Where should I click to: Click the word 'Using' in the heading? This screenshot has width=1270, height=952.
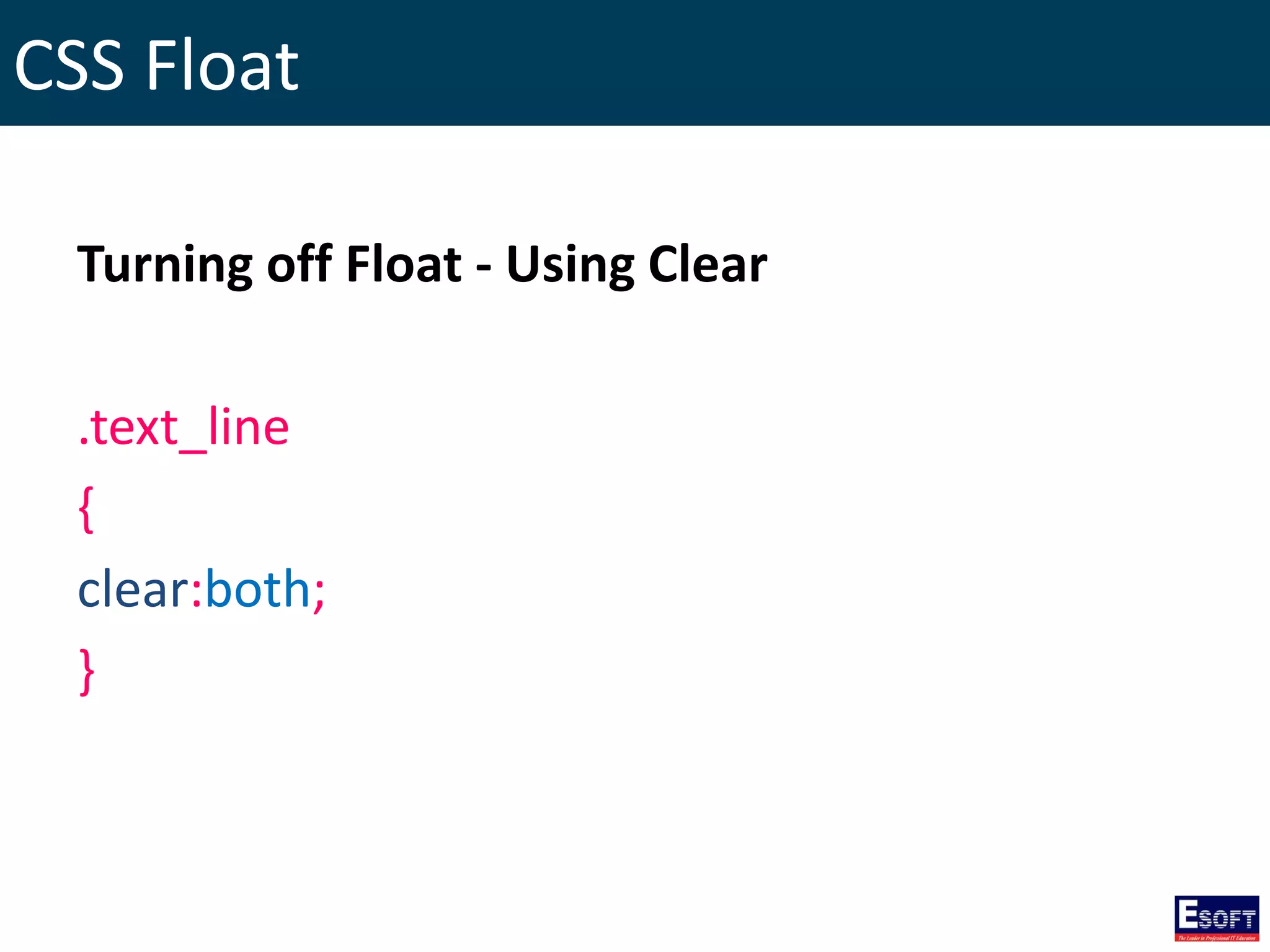point(571,265)
